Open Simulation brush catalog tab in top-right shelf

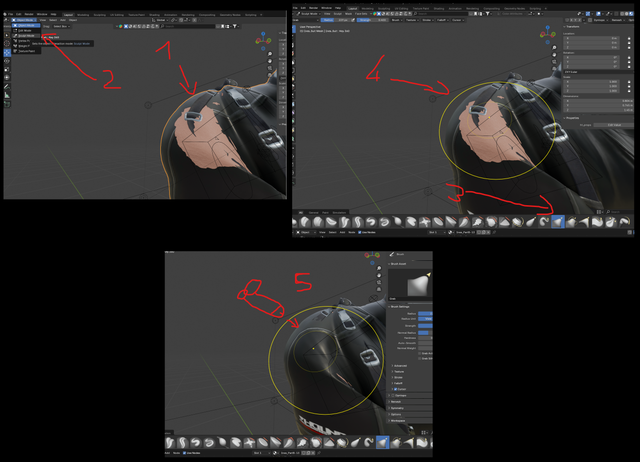click(x=339, y=212)
